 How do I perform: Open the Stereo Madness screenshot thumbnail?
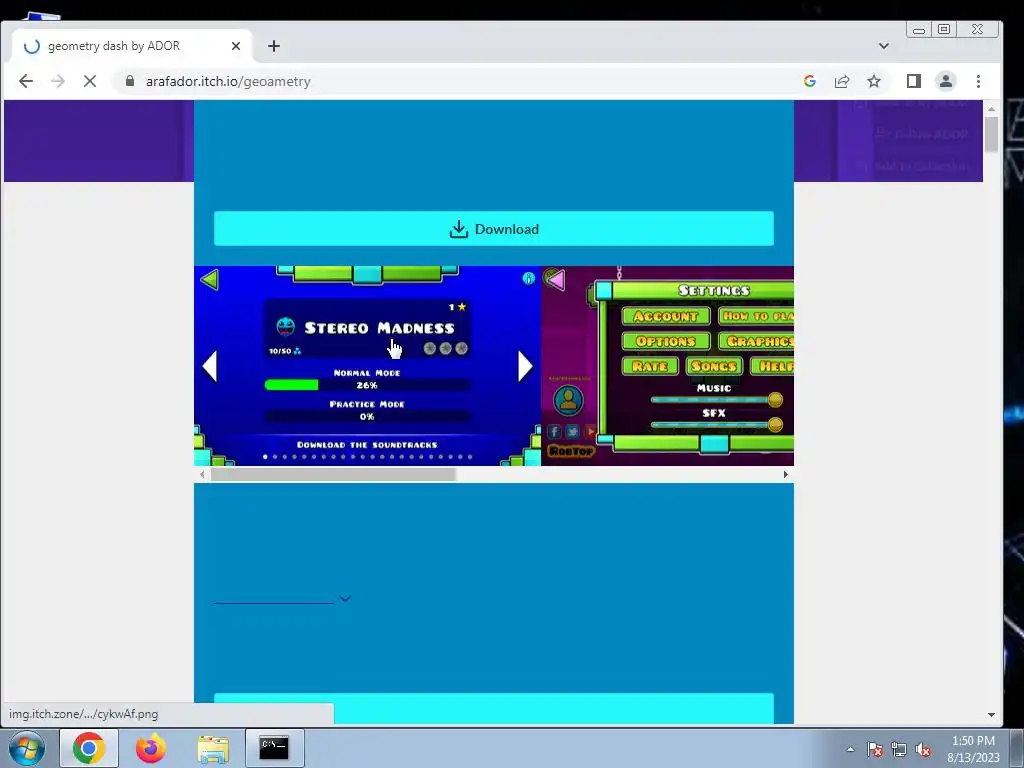coord(367,366)
